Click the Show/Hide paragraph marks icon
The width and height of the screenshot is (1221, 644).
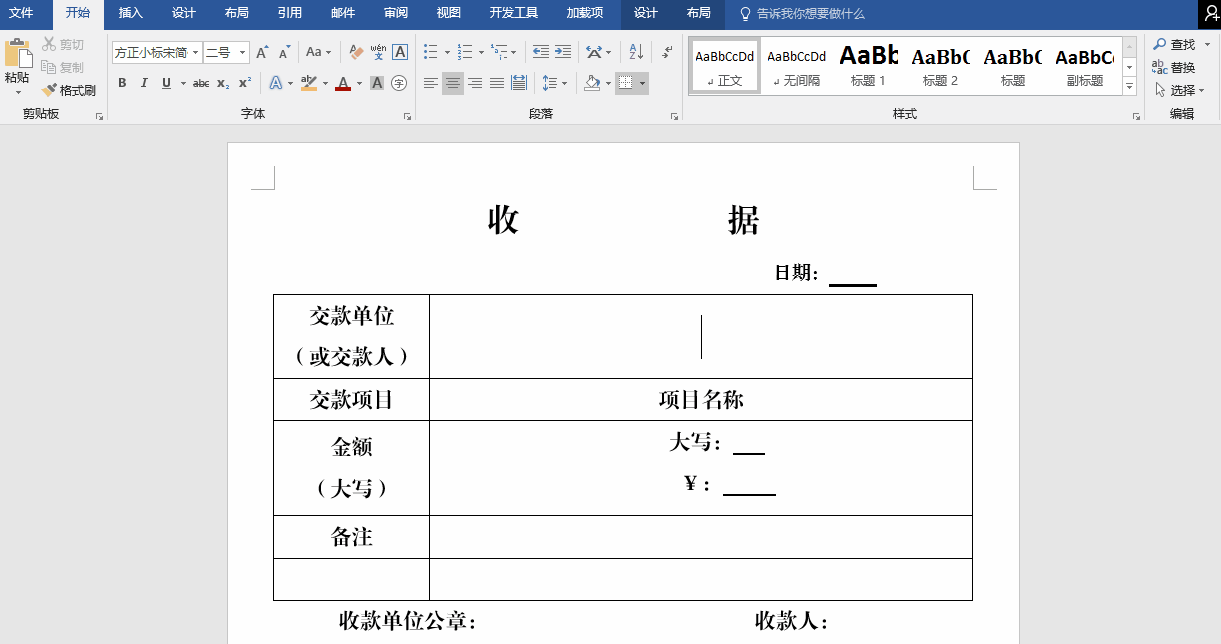[667, 52]
